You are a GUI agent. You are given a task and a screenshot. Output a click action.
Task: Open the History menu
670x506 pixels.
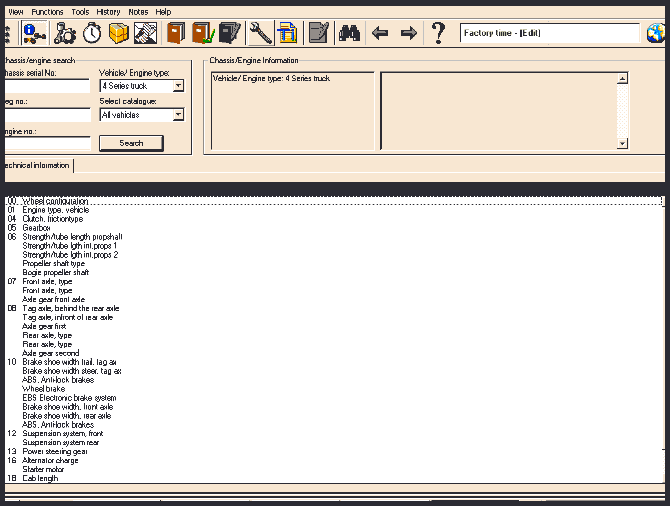pos(108,11)
